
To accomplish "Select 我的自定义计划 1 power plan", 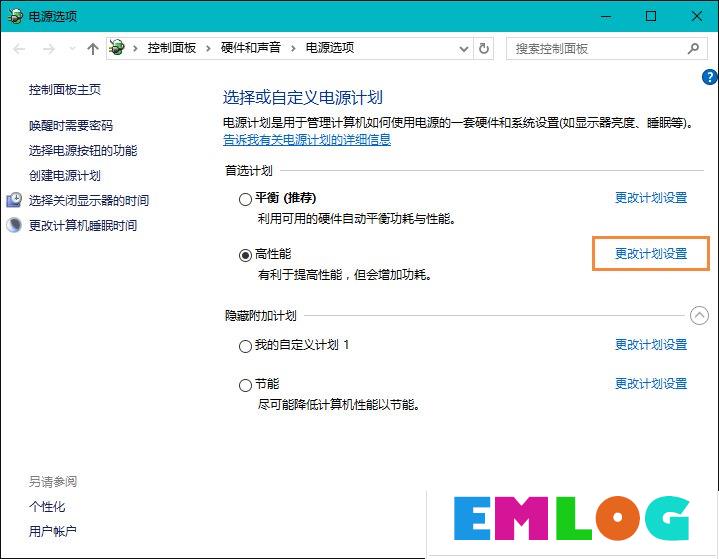I will 245,346.
